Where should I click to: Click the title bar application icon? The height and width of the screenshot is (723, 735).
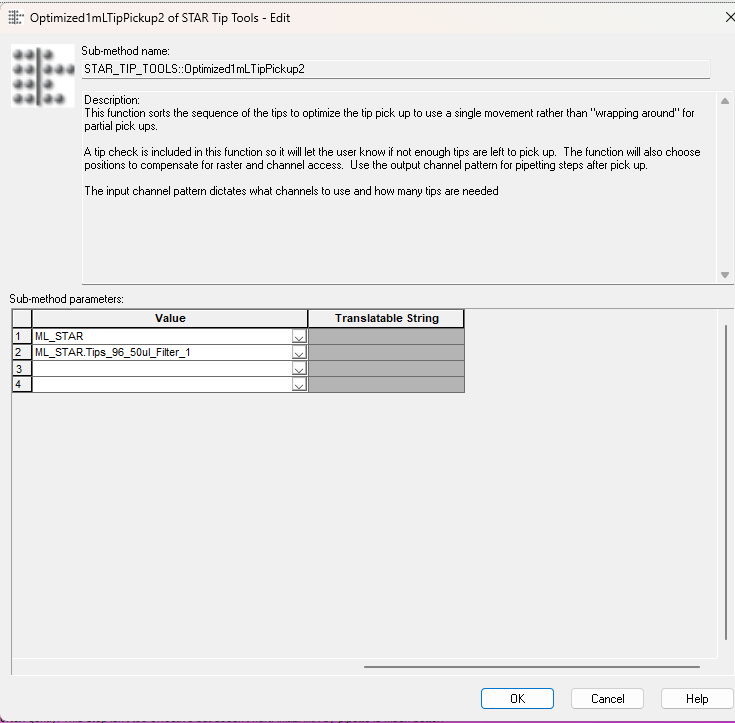tap(15, 17)
